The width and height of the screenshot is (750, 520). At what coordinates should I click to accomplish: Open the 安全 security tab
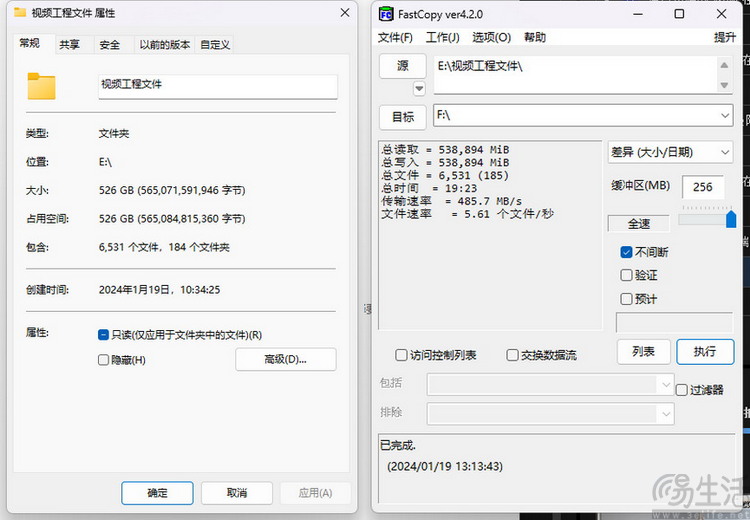[110, 45]
